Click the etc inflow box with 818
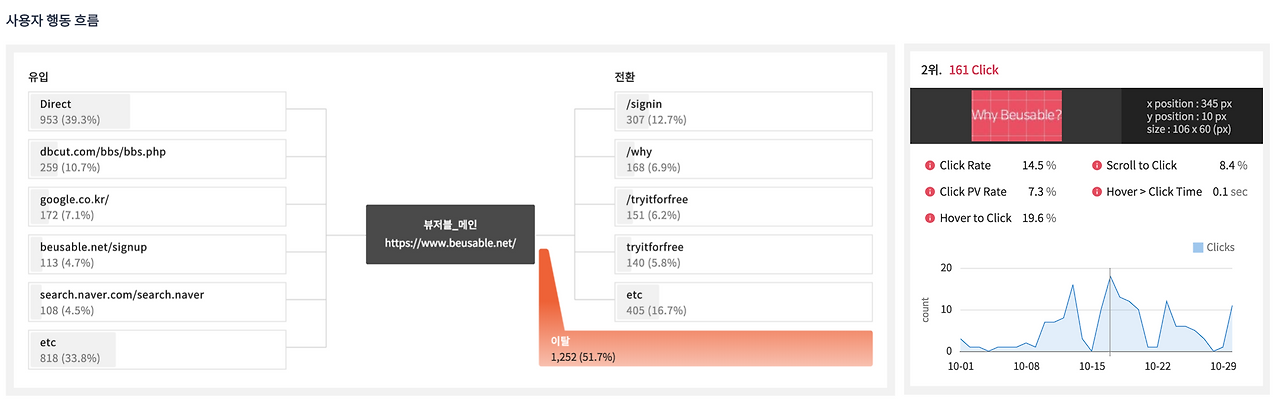Image resolution: width=1280 pixels, height=401 pixels. (157, 350)
